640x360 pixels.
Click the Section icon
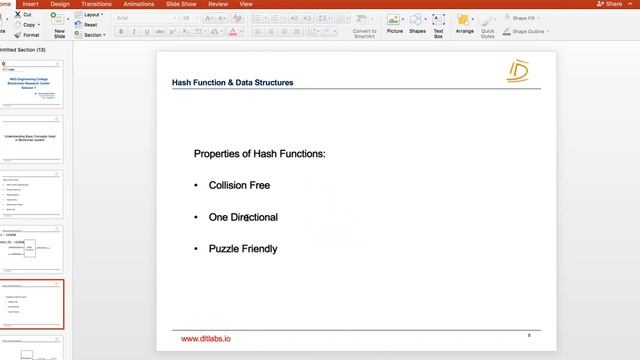78,35
